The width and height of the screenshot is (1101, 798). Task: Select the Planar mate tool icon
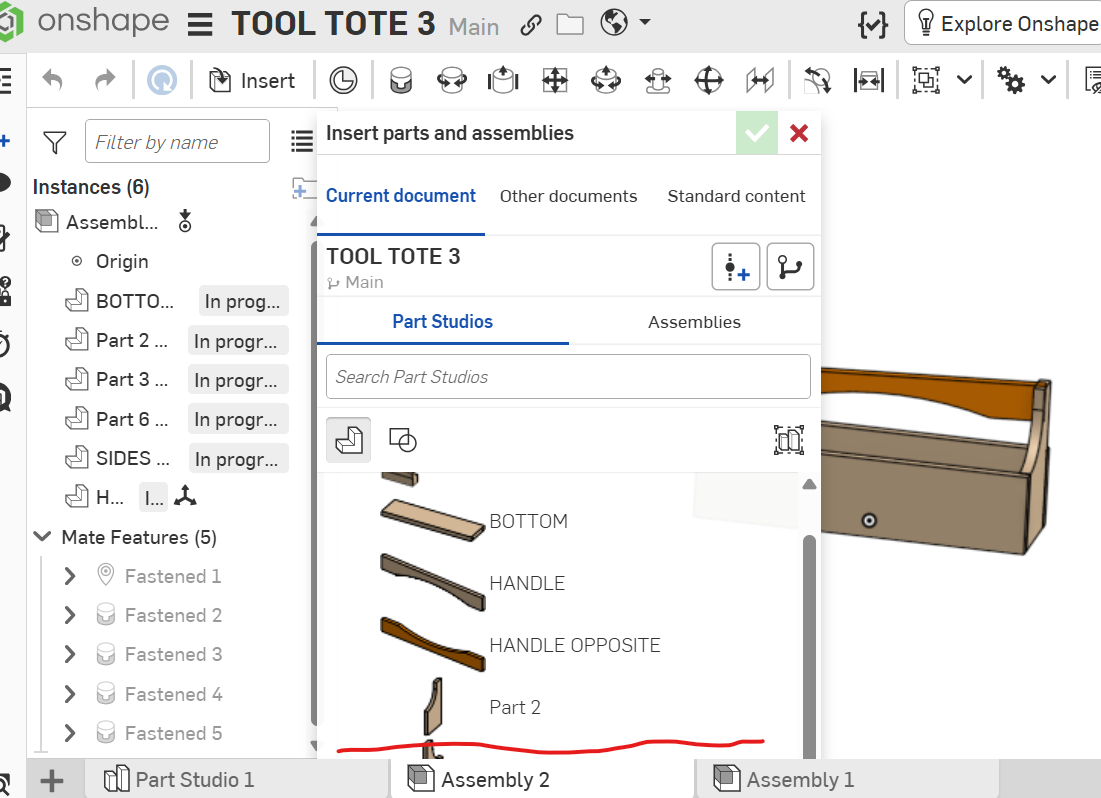(554, 81)
